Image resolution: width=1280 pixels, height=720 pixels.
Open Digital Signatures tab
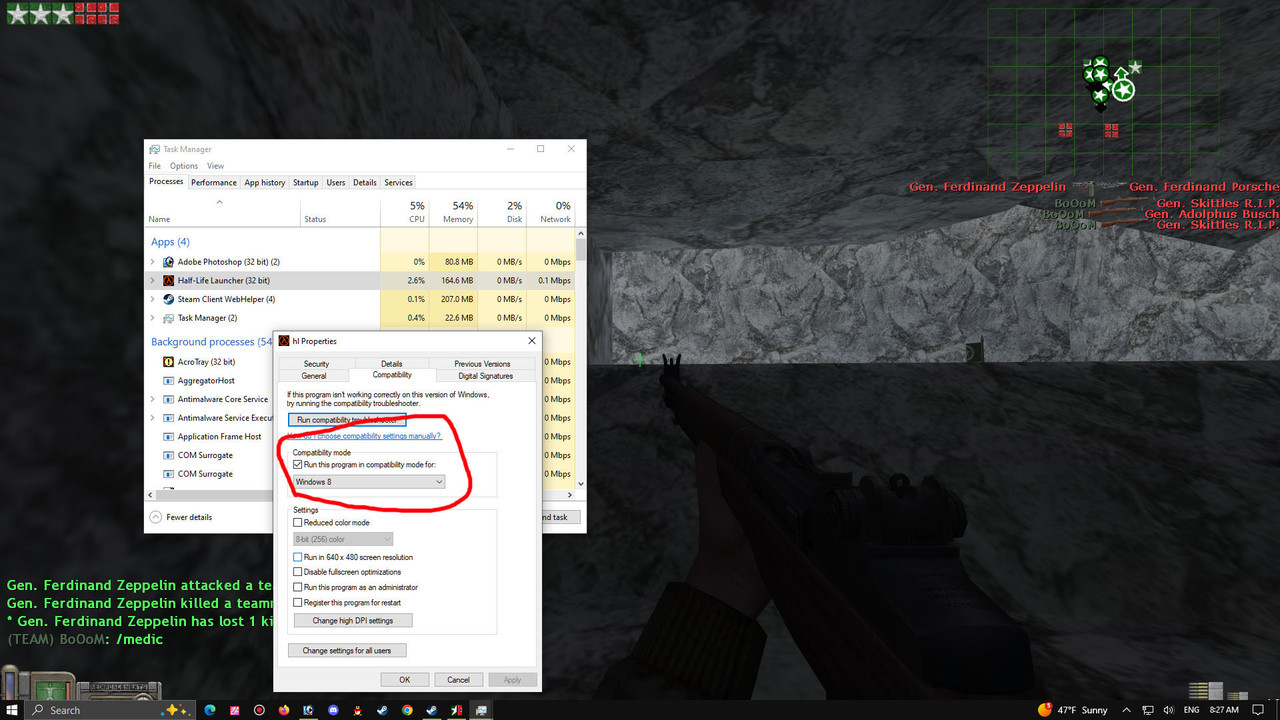486,376
